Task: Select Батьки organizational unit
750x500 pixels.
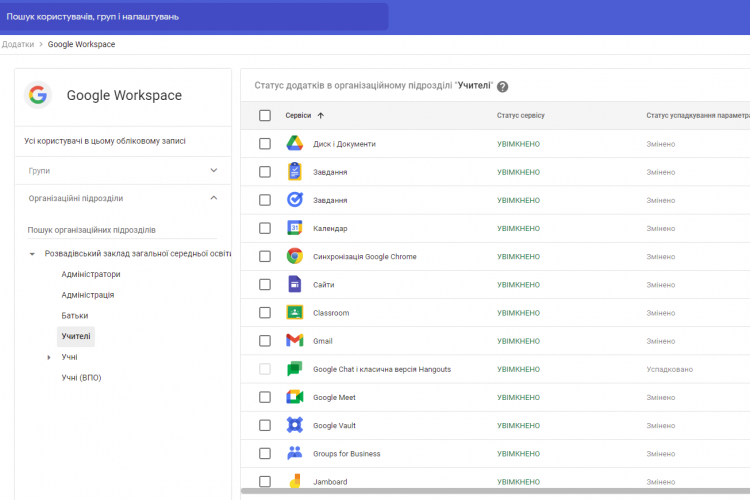Action: pos(75,315)
